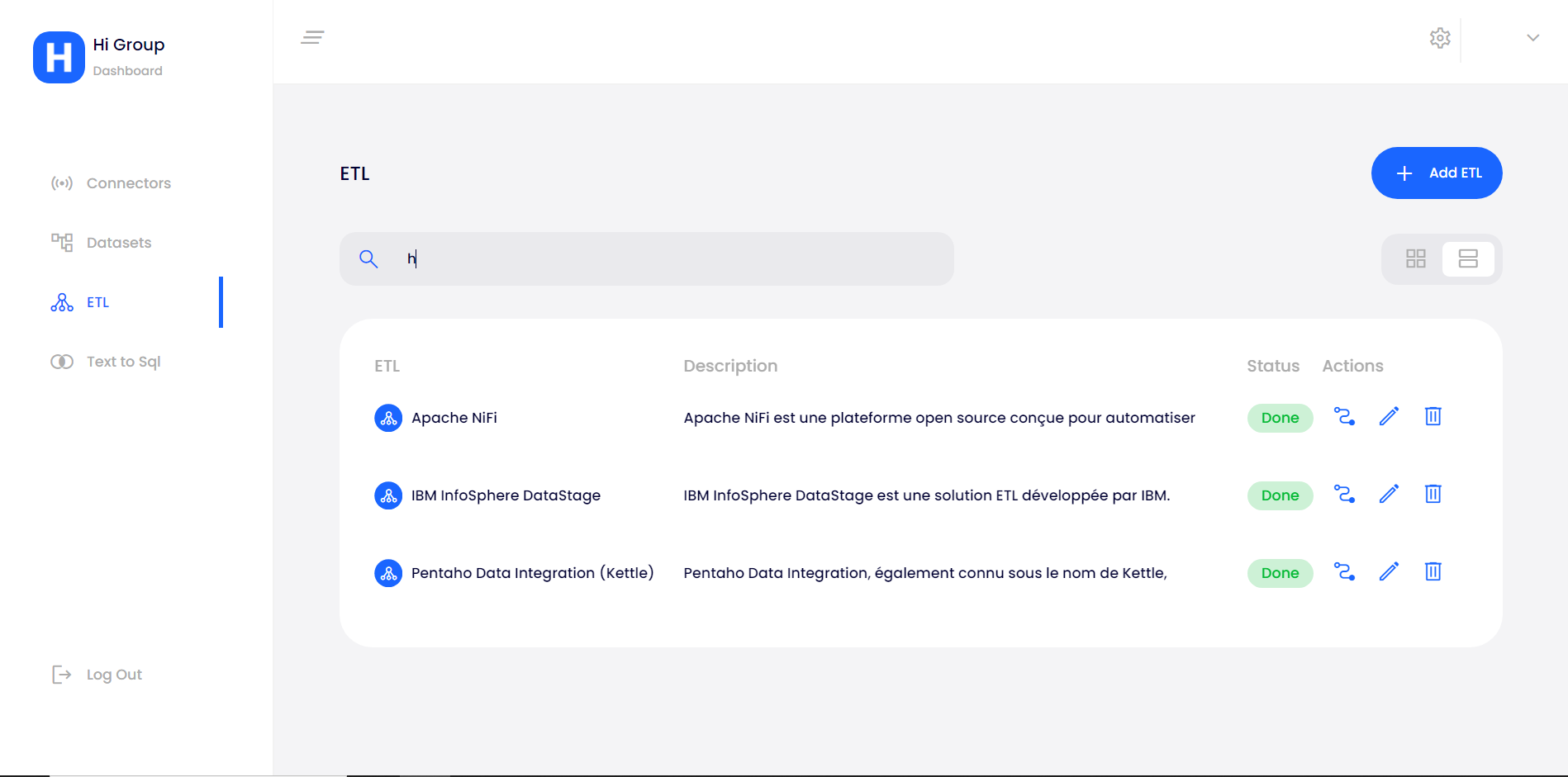Click the Pentaho Data Integration round icon

pyautogui.click(x=388, y=573)
